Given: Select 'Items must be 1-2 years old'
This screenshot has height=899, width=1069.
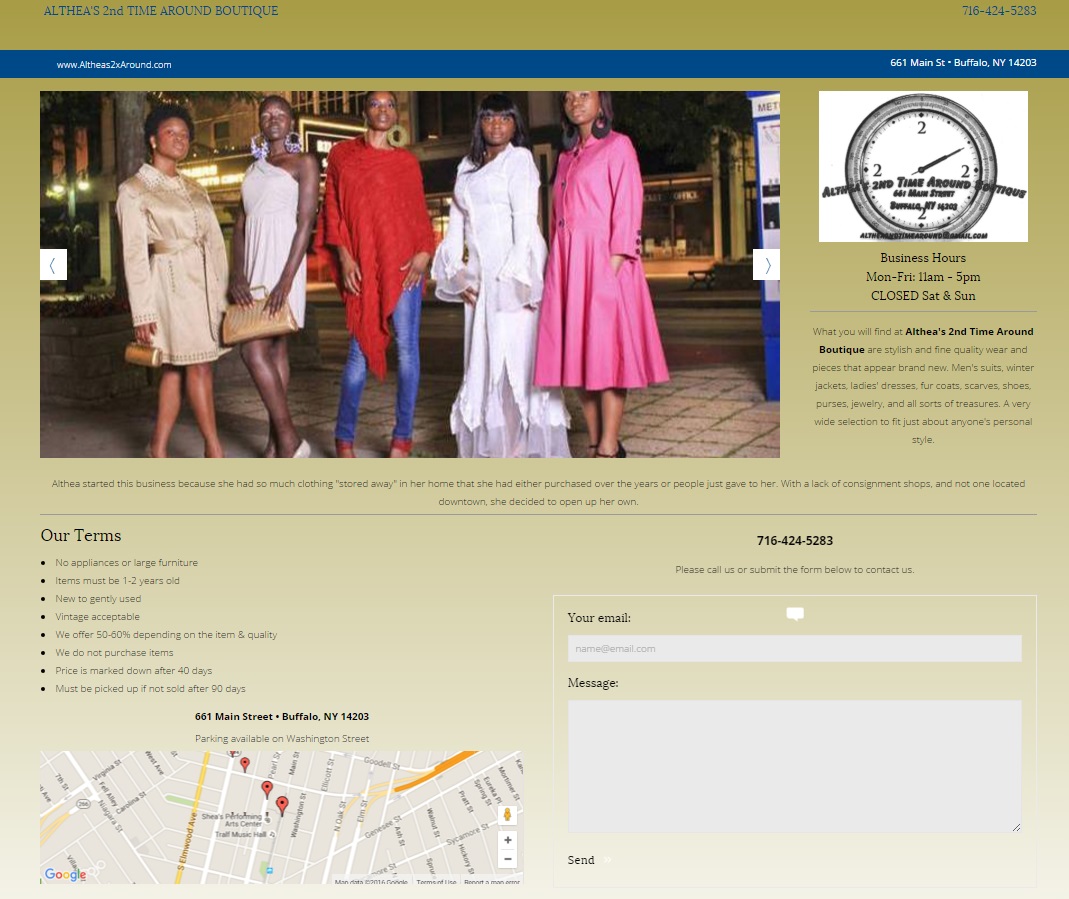Looking at the screenshot, I should tap(117, 581).
